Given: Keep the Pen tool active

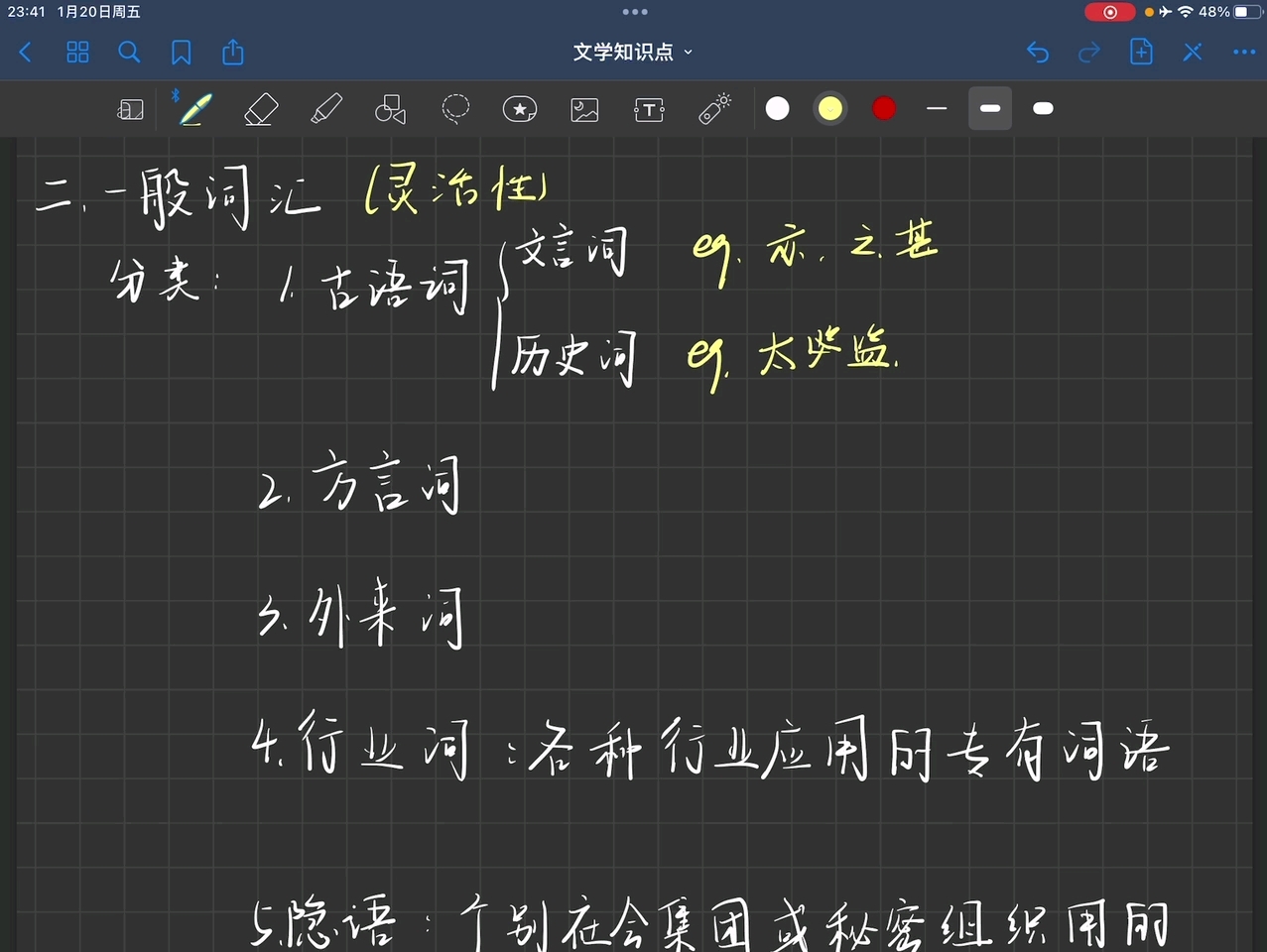Looking at the screenshot, I should (194, 109).
